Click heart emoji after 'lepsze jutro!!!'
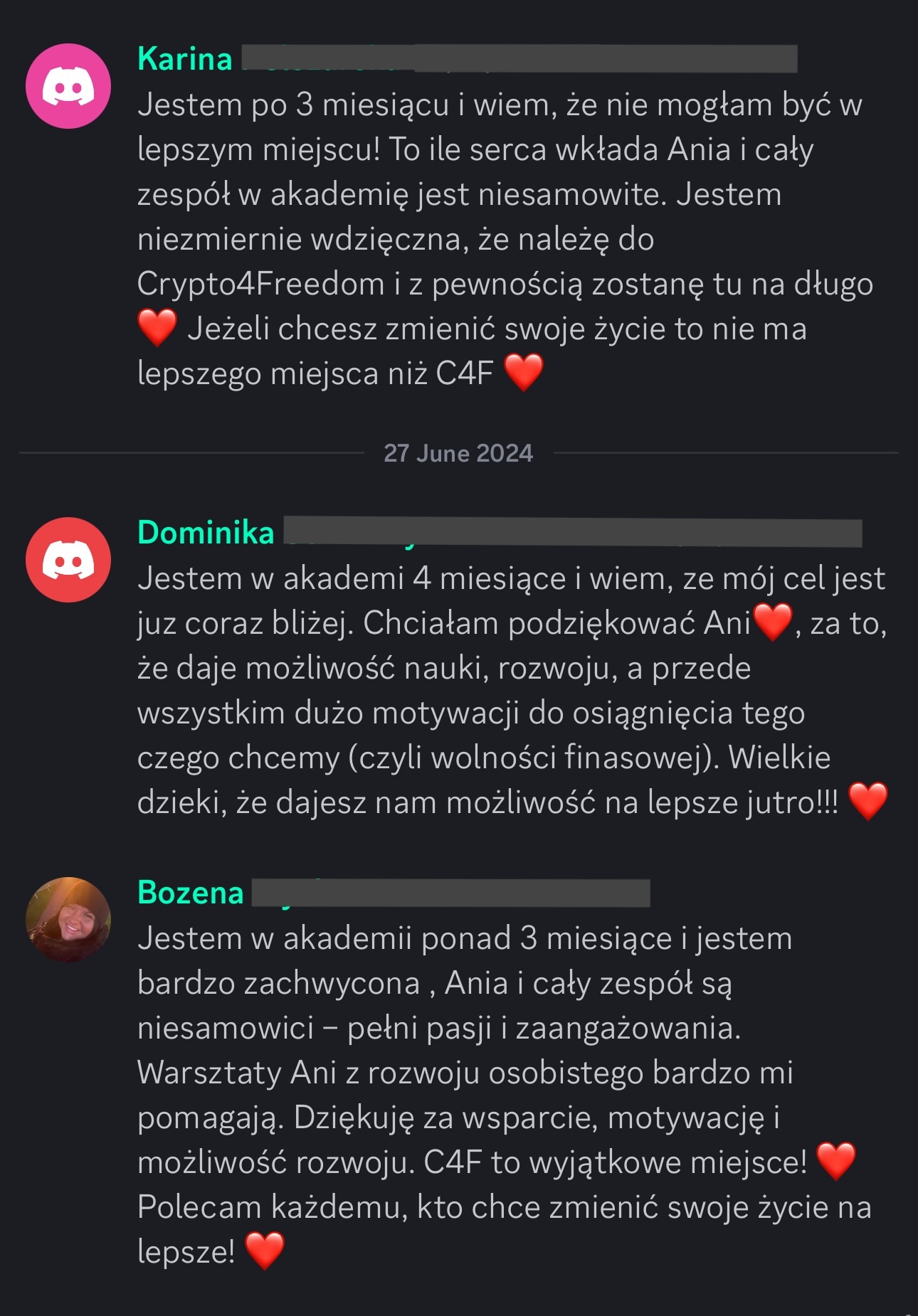The image size is (918, 1316). (868, 802)
